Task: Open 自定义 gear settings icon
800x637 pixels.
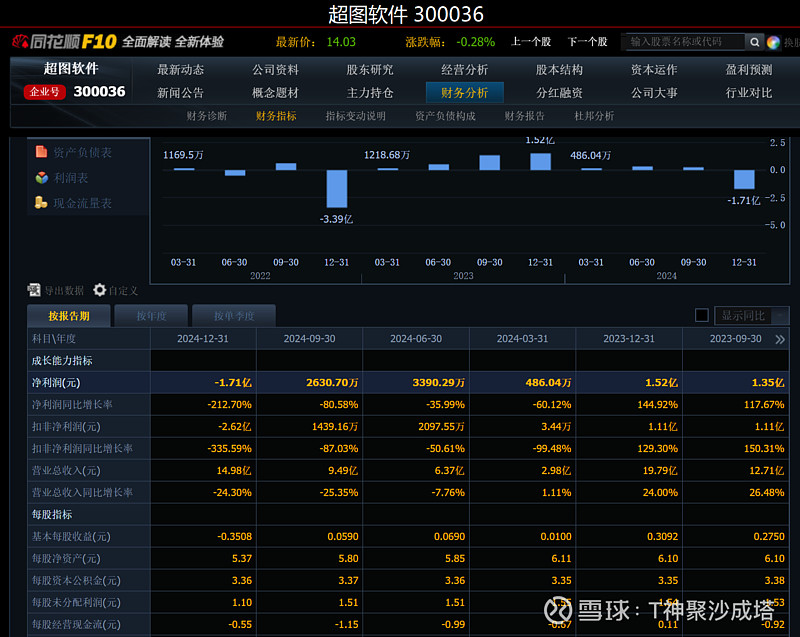Action: click(x=100, y=290)
